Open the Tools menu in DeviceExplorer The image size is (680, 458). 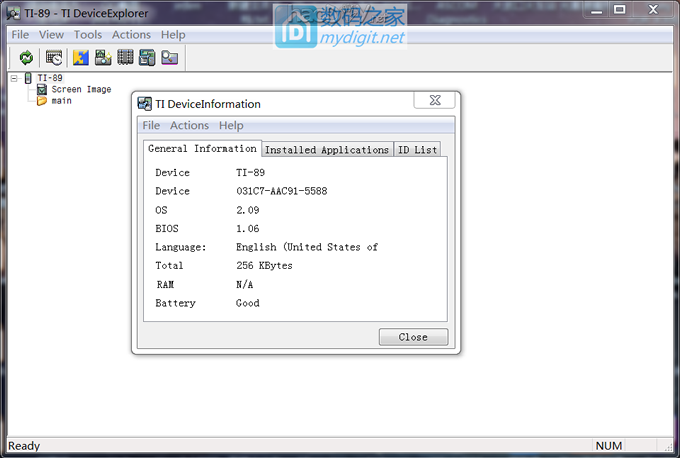(88, 35)
